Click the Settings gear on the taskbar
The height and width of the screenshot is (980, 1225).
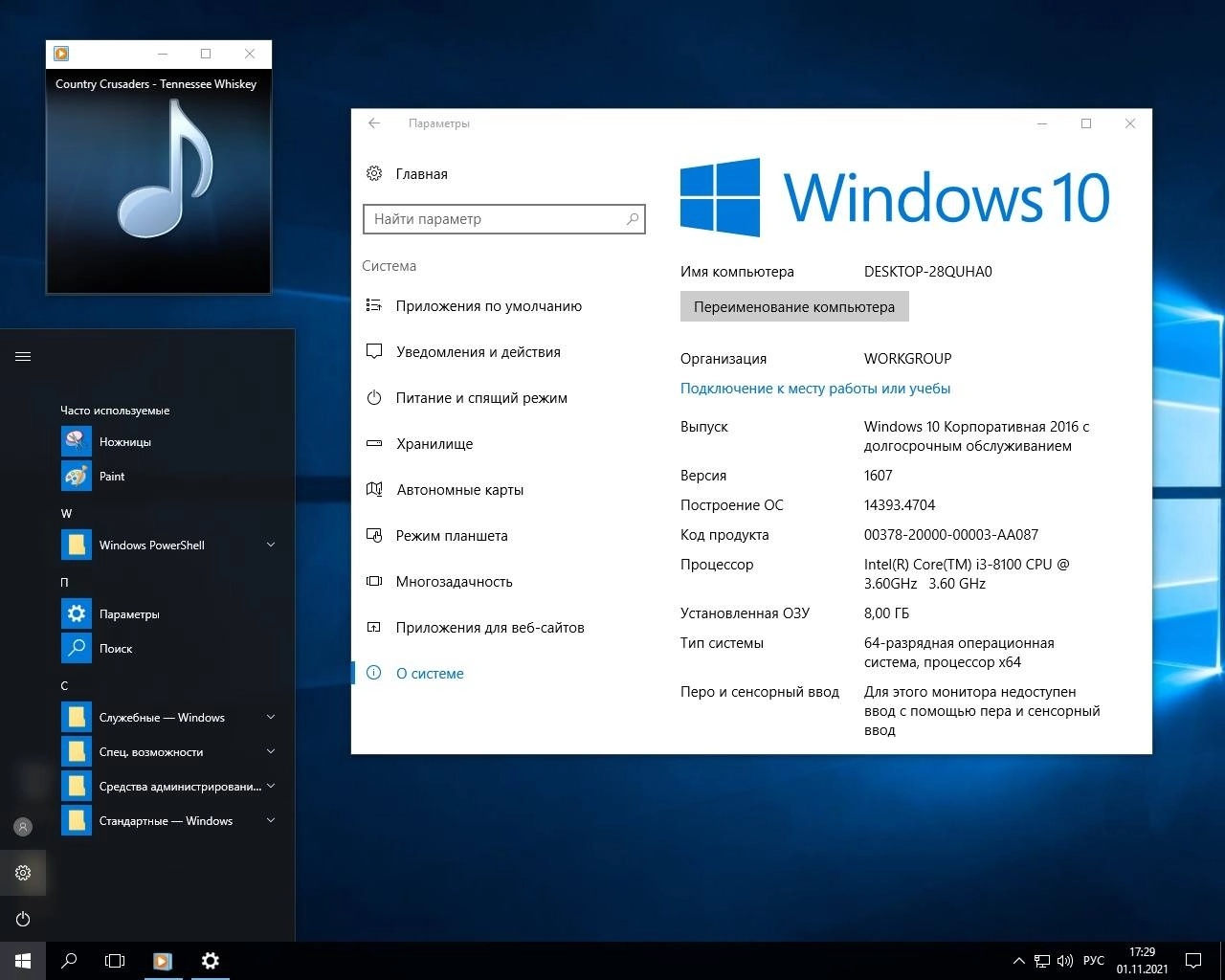pyautogui.click(x=211, y=960)
